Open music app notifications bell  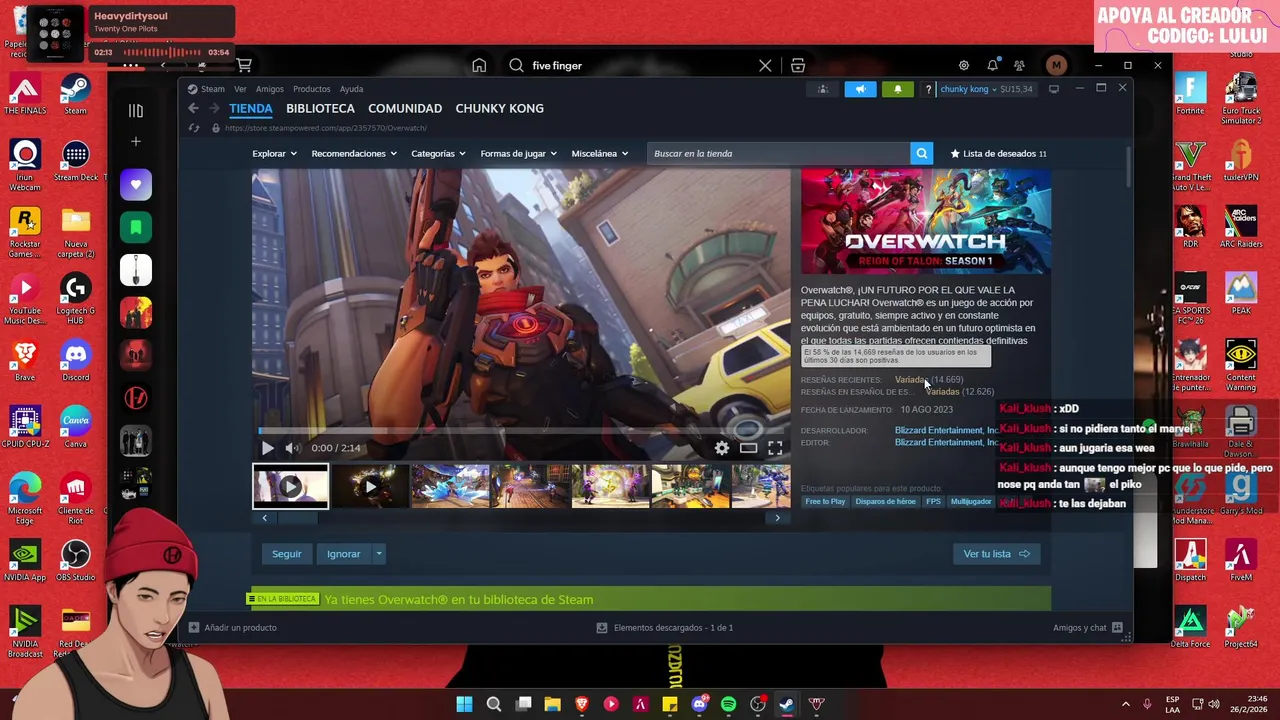click(992, 65)
